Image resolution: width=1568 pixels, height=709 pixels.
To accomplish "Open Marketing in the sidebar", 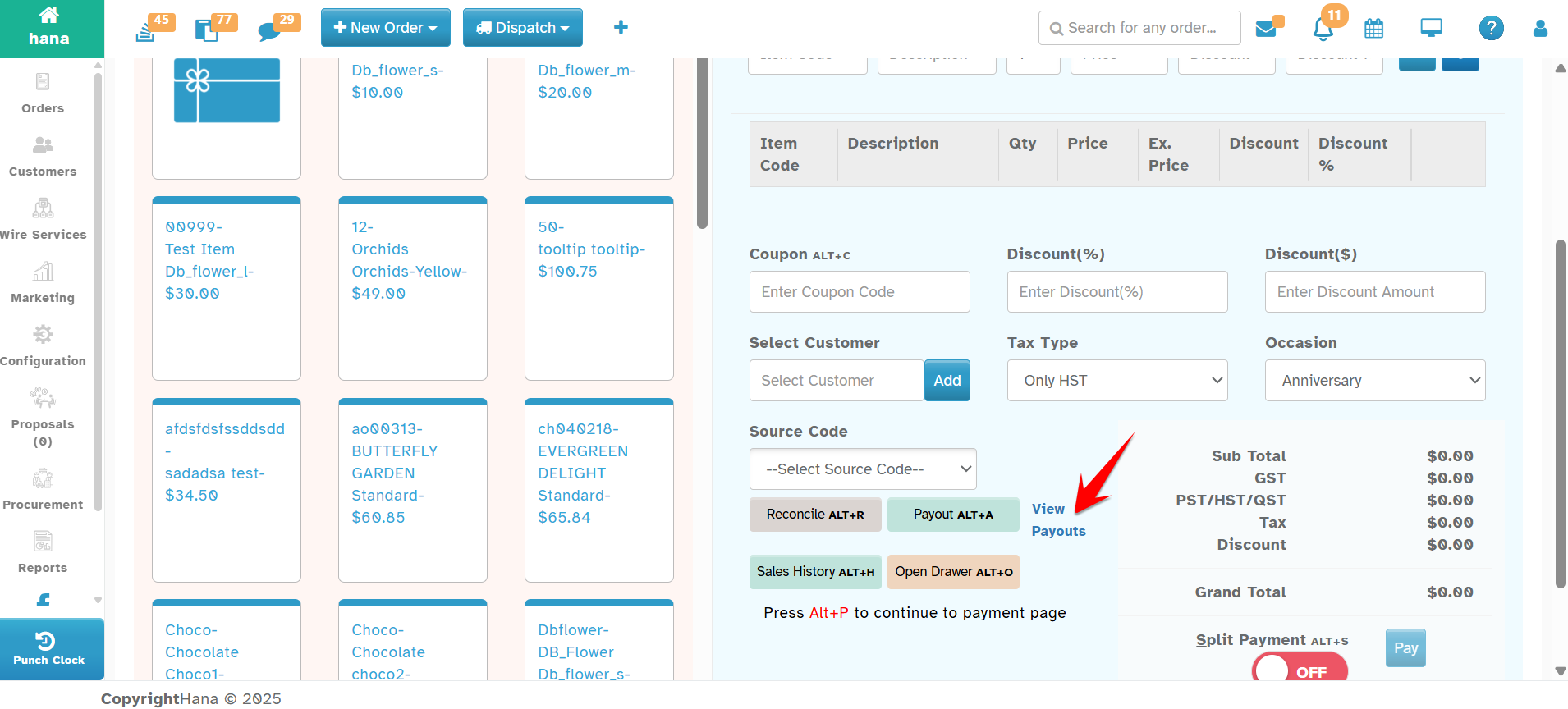I will (x=43, y=283).
